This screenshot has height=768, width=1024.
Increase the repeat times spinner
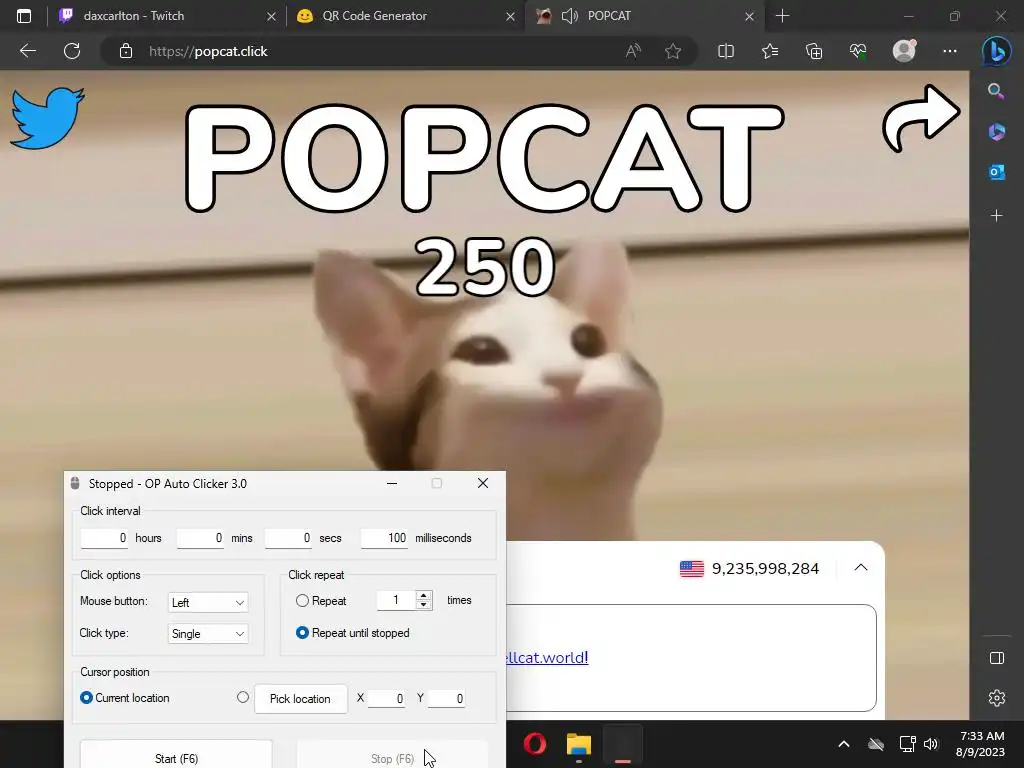(x=424, y=595)
